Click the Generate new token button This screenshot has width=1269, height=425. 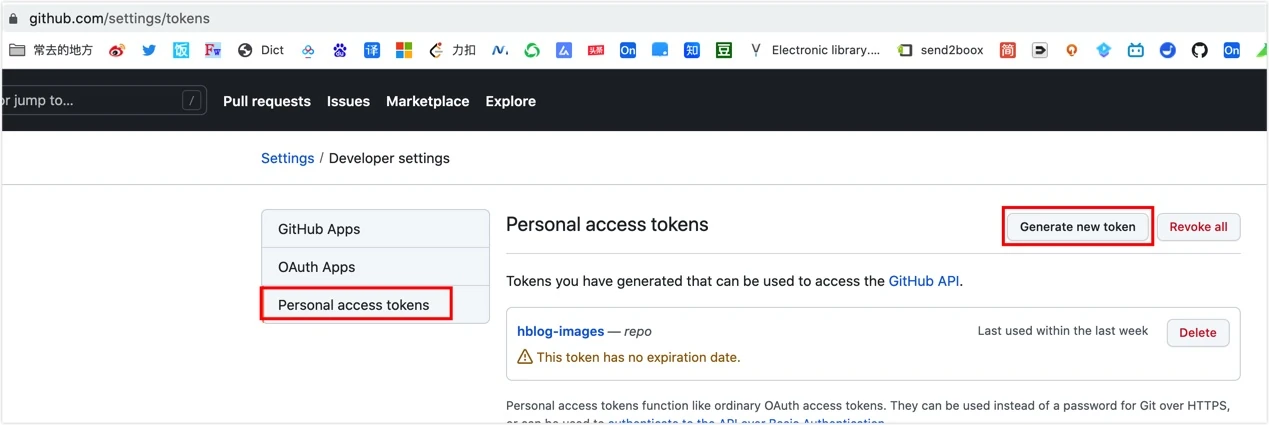pyautogui.click(x=1078, y=227)
